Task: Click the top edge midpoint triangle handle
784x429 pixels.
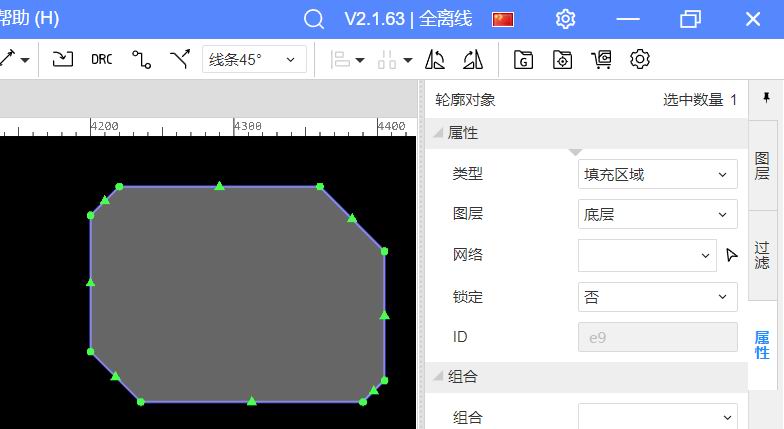Action: (220, 186)
